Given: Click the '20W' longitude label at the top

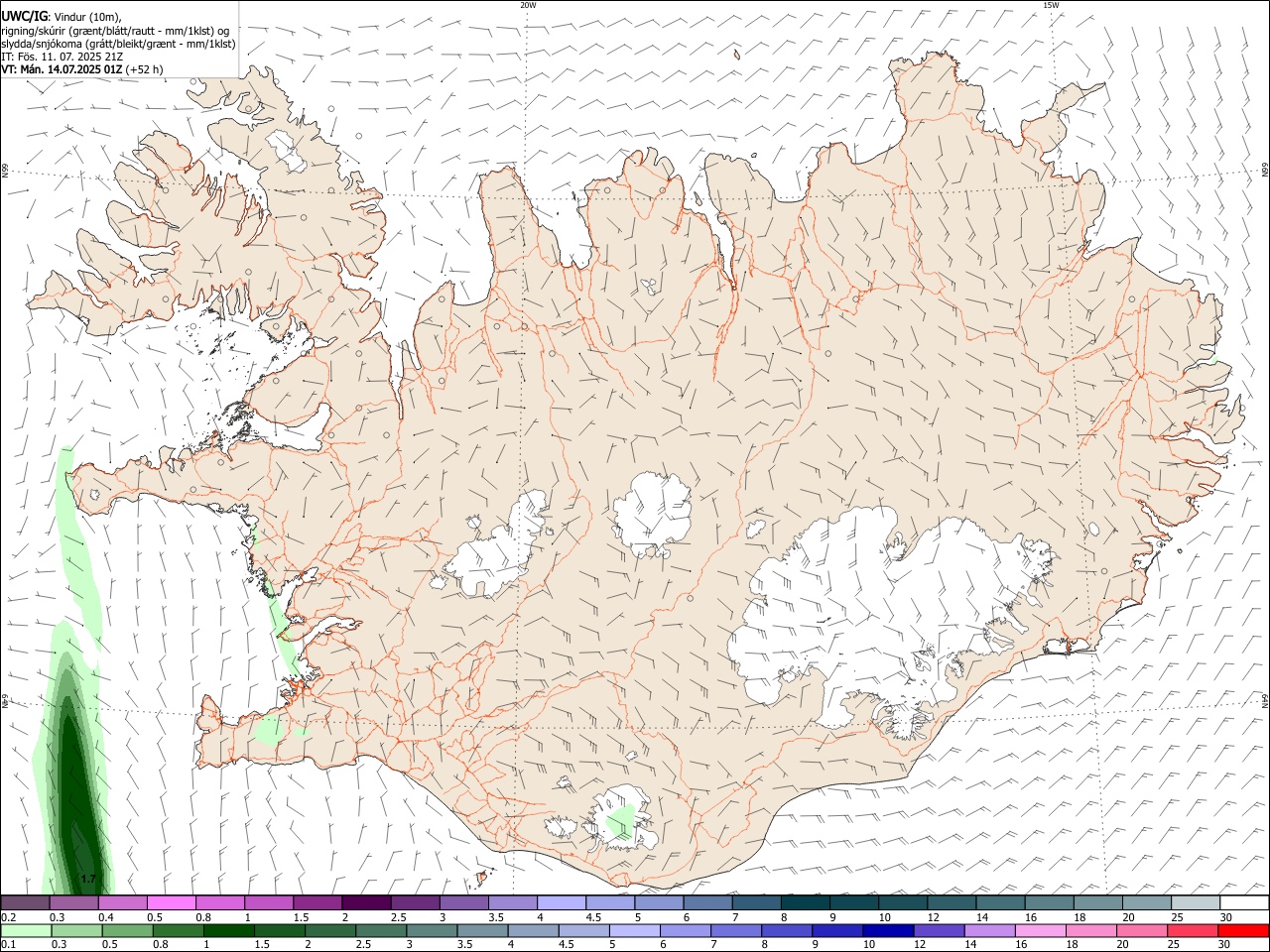Looking at the screenshot, I should point(528,5).
